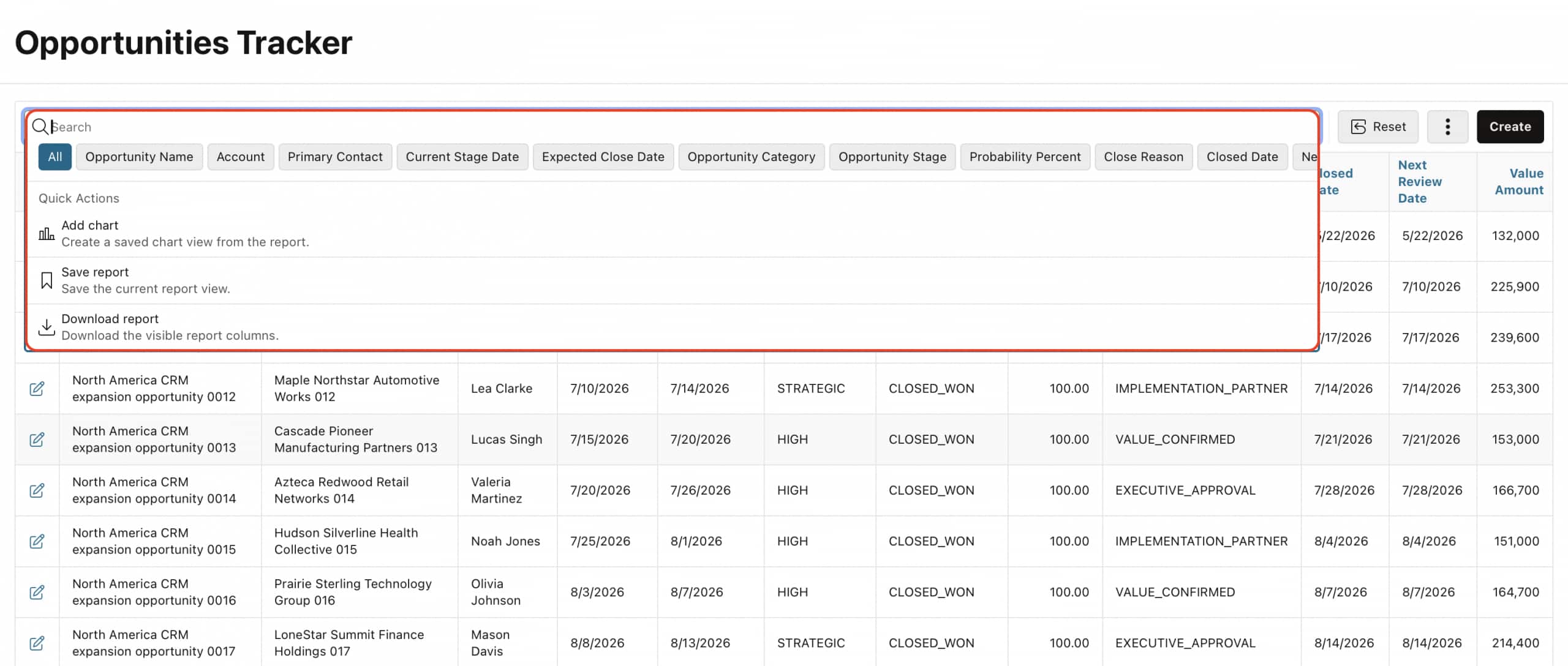Select the Opportunity Name filter chip
The width and height of the screenshot is (1568, 666).
pyautogui.click(x=139, y=157)
